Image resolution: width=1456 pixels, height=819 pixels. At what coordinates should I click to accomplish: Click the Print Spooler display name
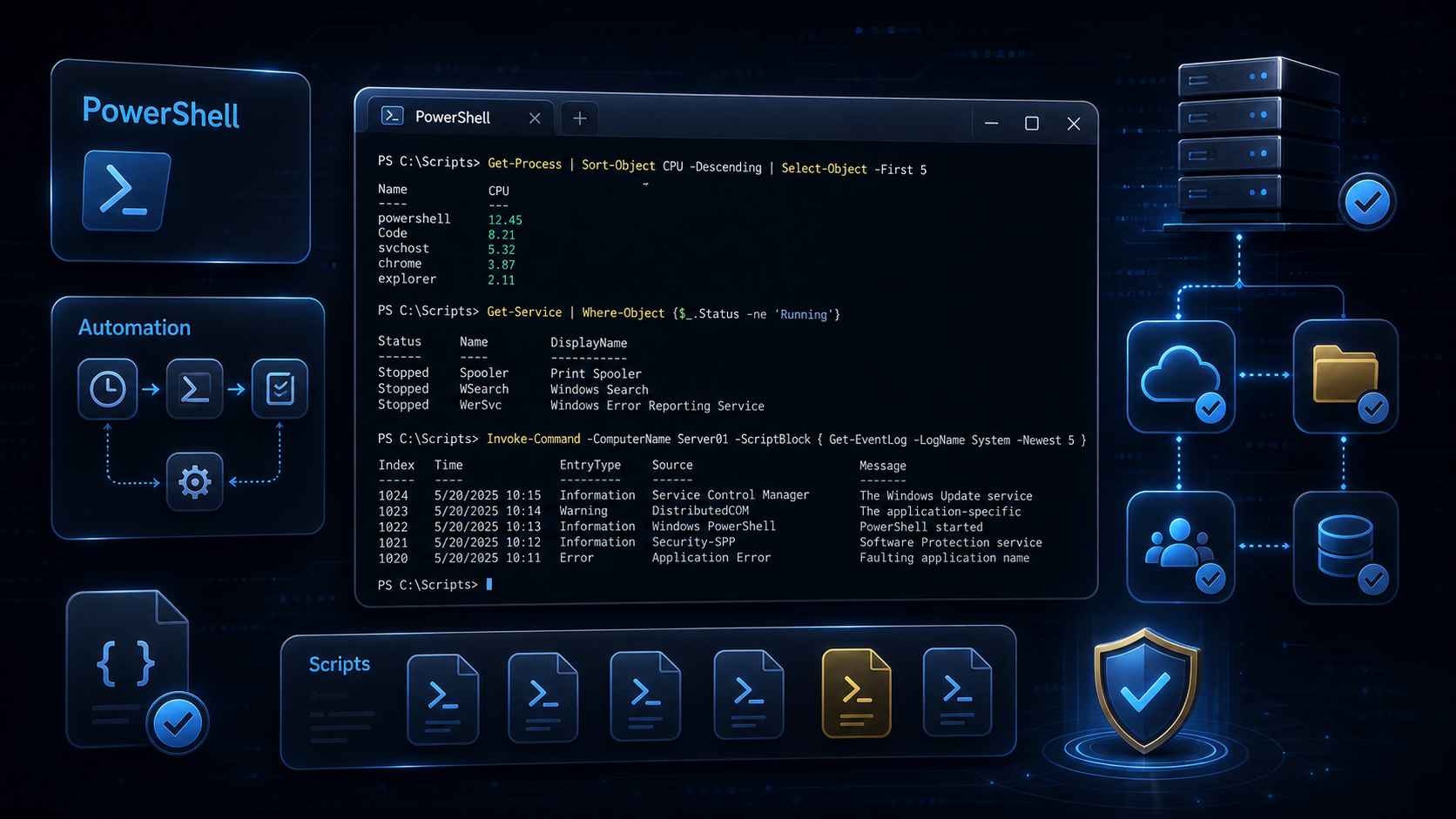click(596, 373)
